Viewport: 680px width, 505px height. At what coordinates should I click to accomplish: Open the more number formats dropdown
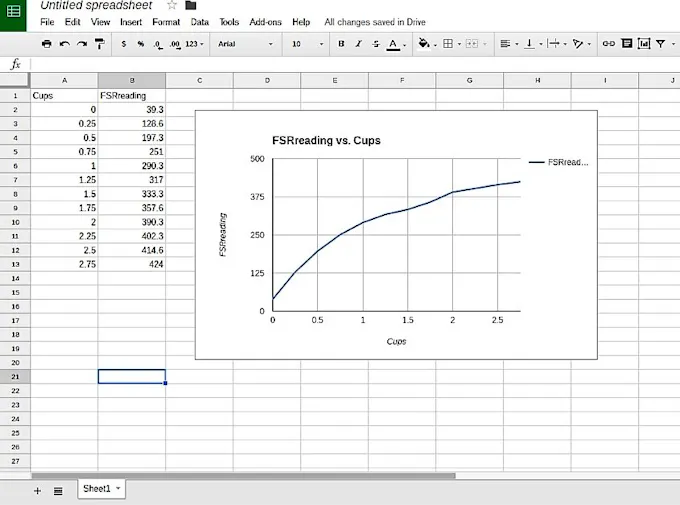tap(194, 44)
